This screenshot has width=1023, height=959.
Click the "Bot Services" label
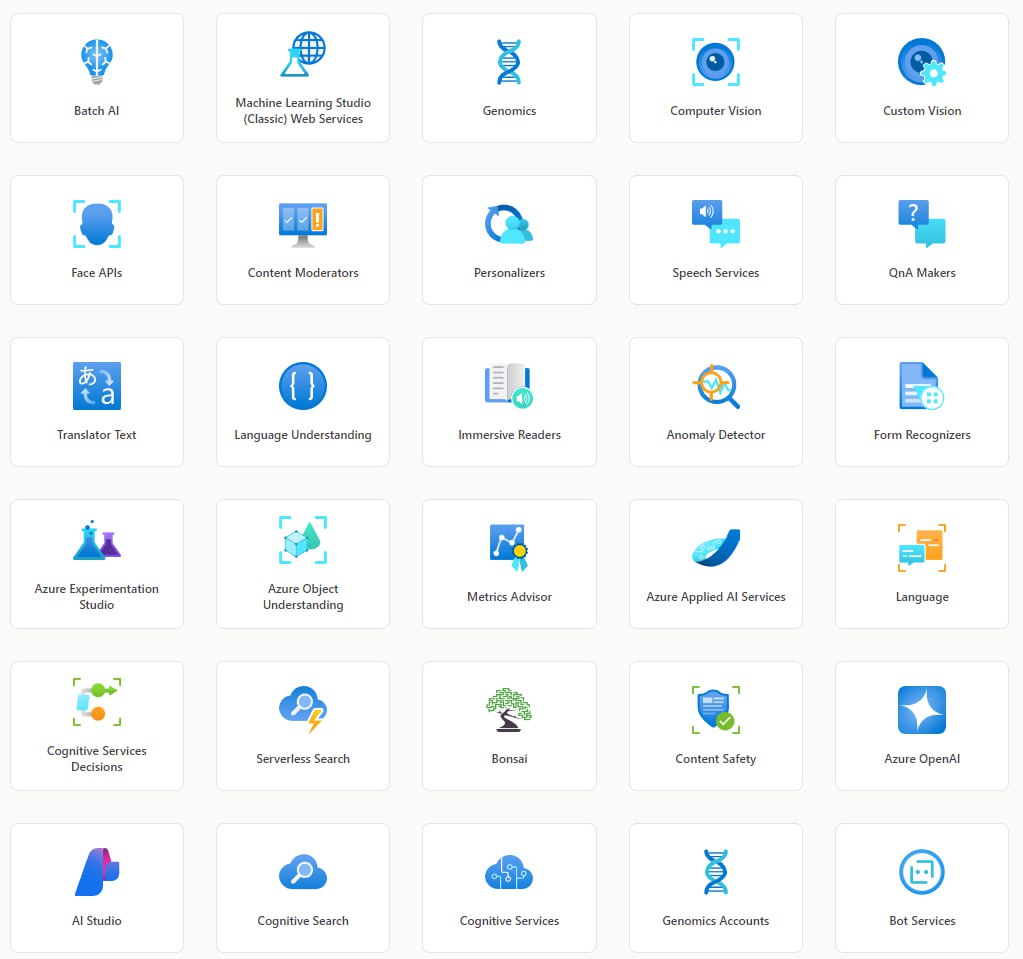coord(922,921)
